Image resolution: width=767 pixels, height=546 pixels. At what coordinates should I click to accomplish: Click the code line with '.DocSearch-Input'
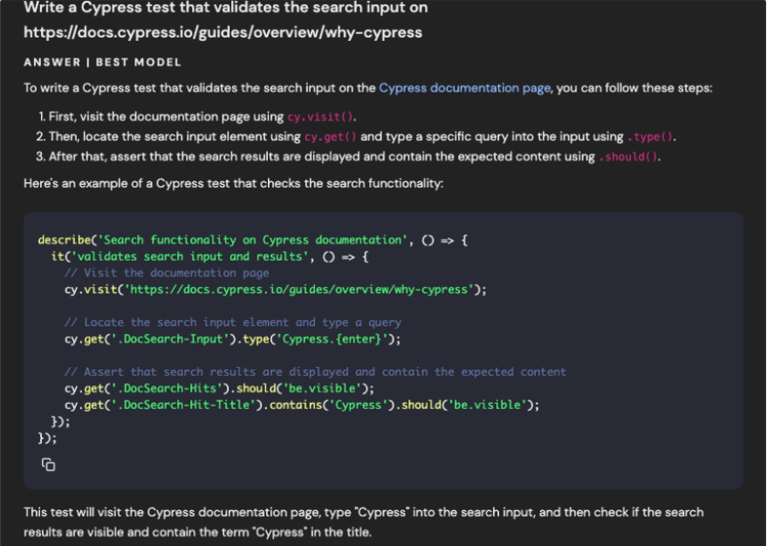tap(232, 339)
